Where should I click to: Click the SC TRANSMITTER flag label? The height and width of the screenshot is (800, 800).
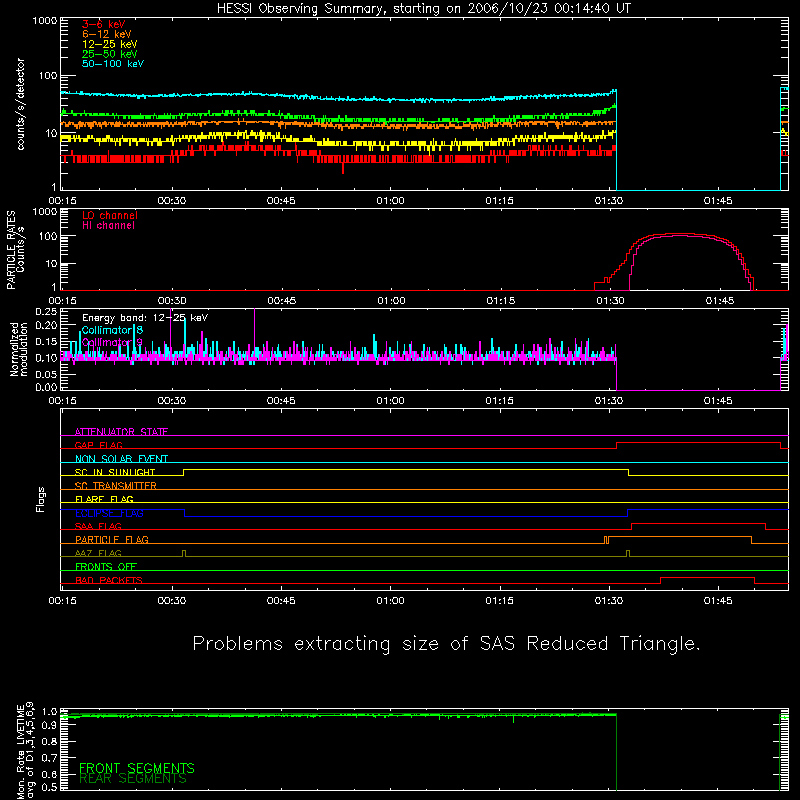[x=116, y=486]
